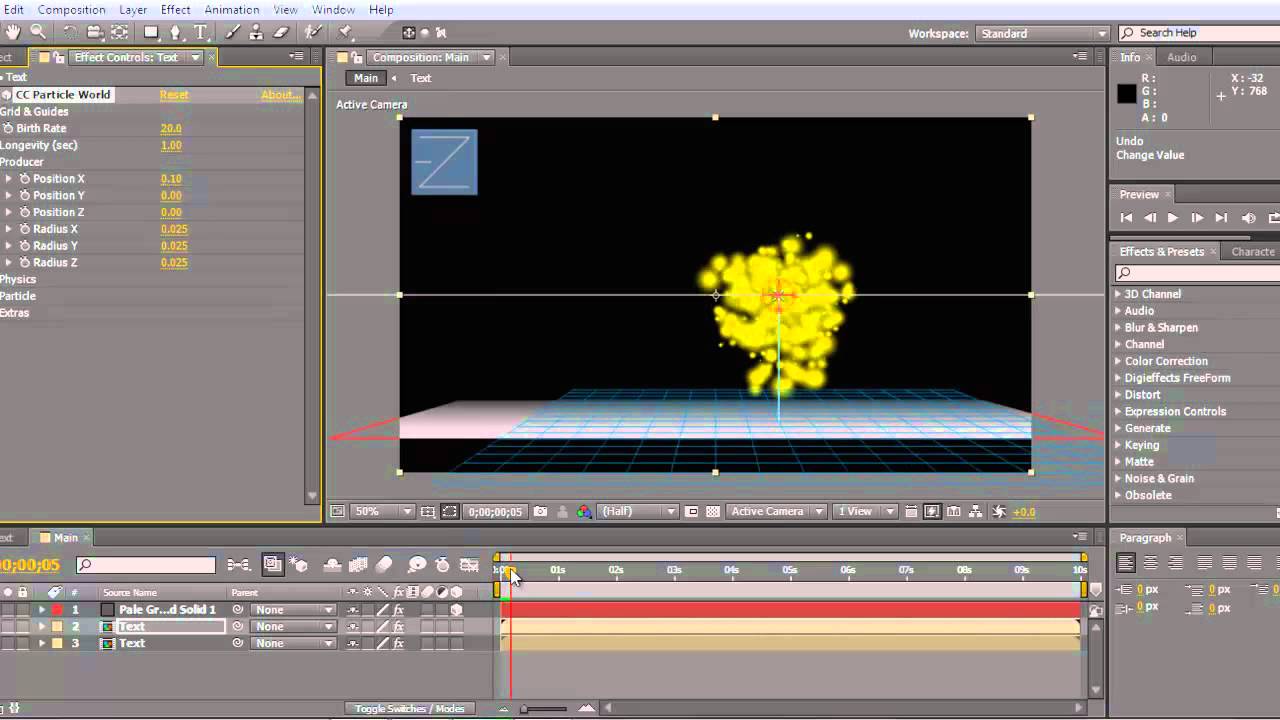Click the First Frame button in Preview
This screenshot has width=1280, height=720.
click(x=1126, y=218)
